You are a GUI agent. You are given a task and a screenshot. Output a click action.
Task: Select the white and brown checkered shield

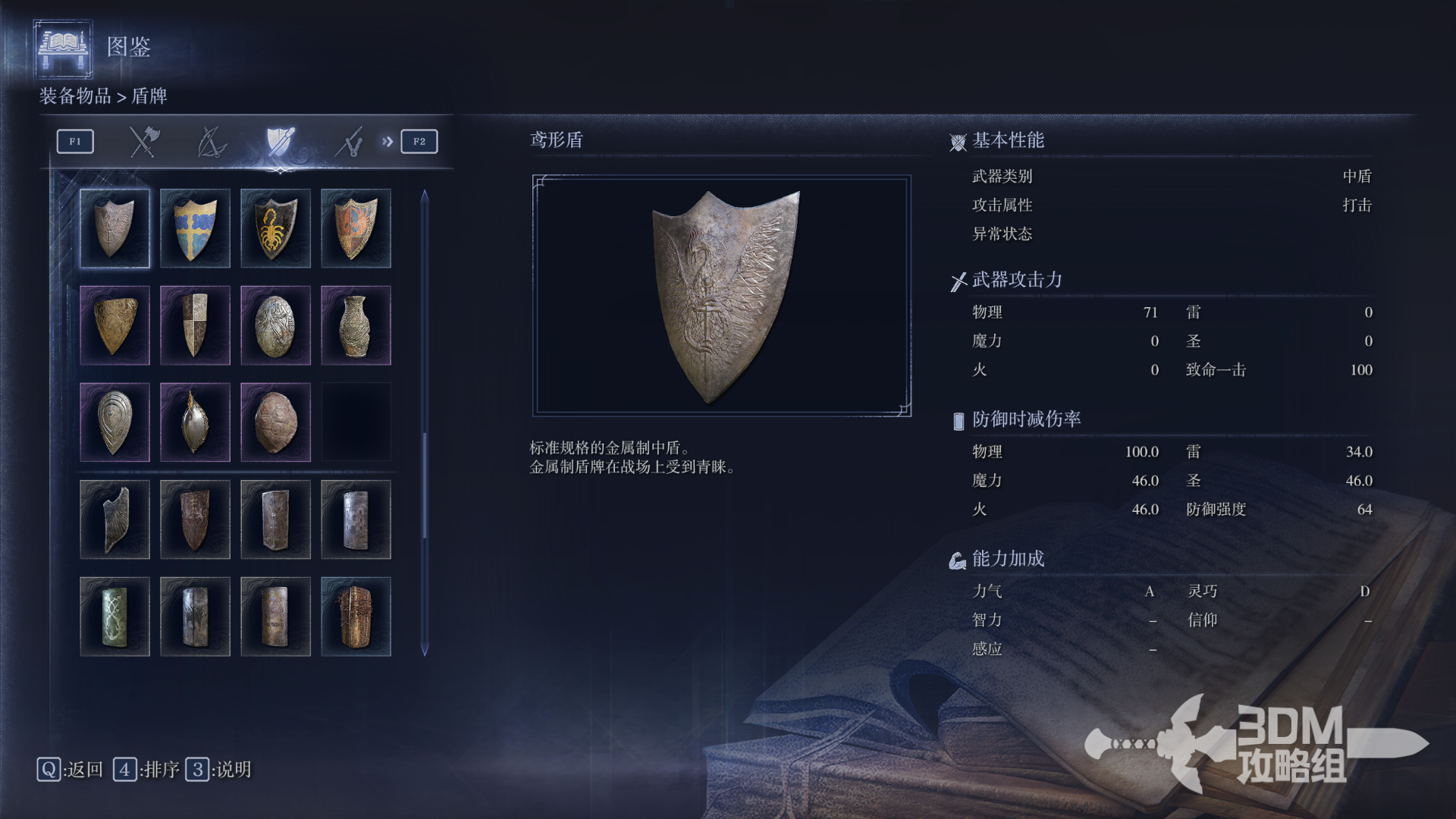[195, 325]
